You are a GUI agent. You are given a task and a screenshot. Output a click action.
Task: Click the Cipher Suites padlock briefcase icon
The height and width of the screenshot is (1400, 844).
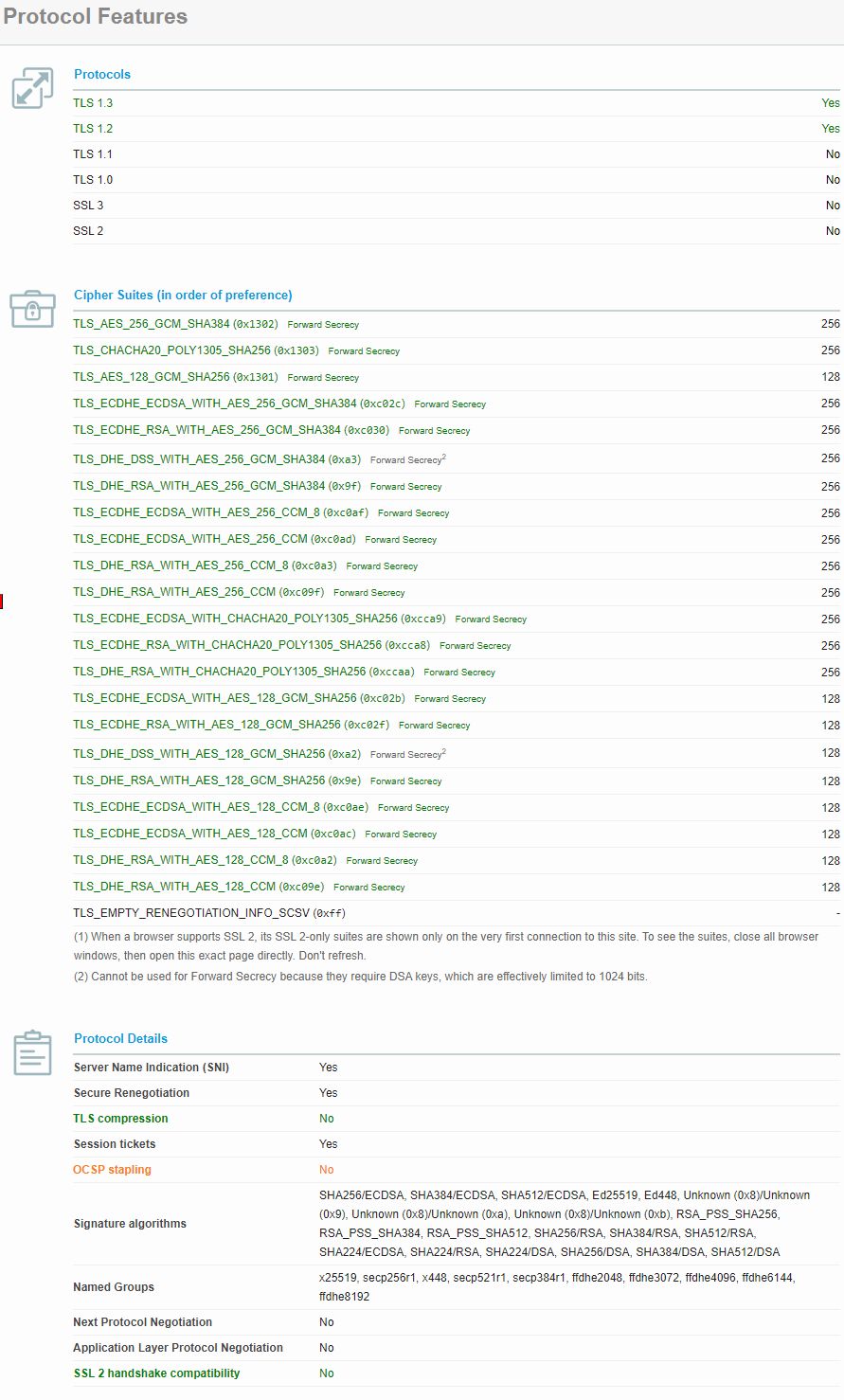click(x=32, y=309)
